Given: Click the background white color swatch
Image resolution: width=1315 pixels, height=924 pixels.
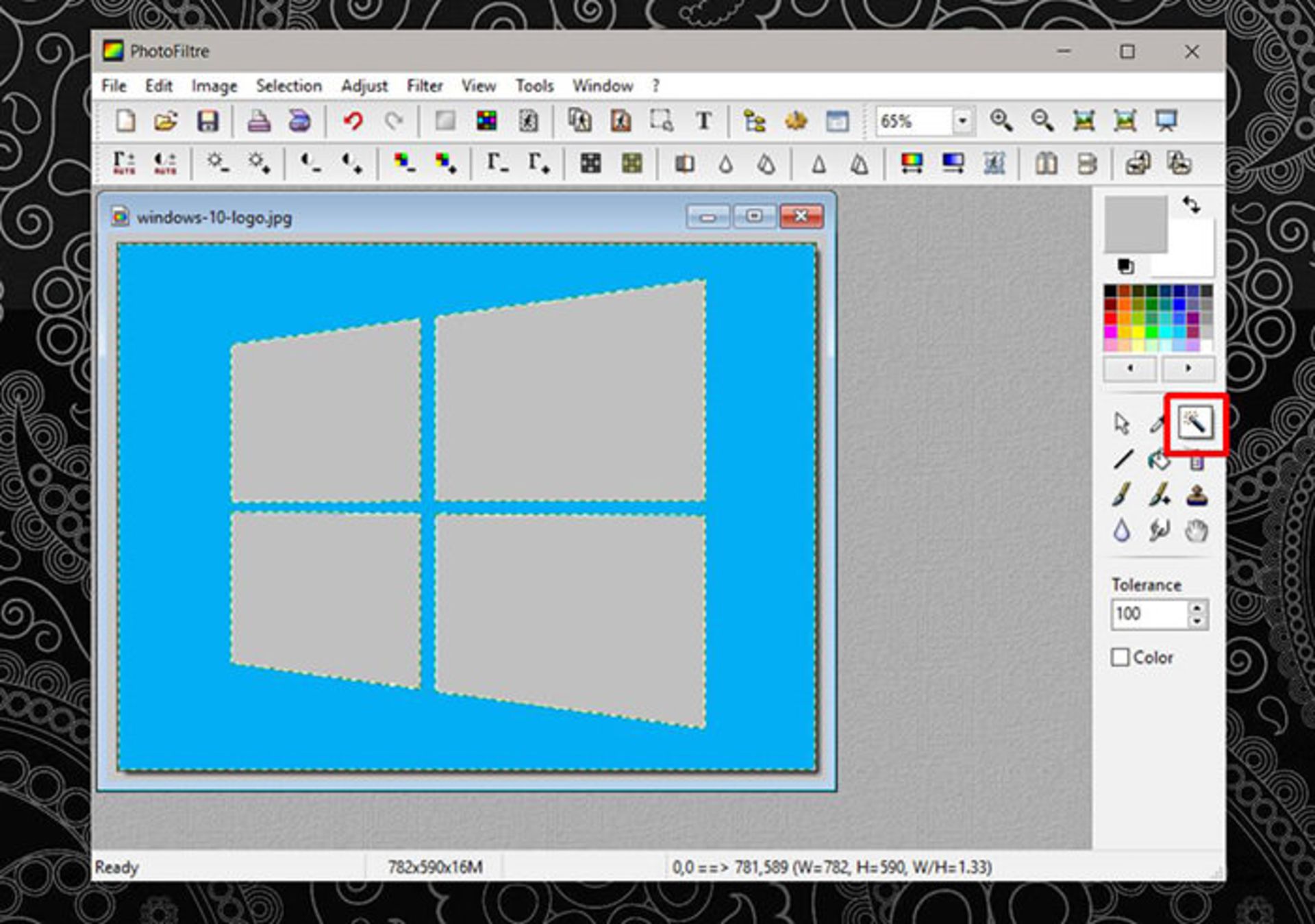Looking at the screenshot, I should [x=1192, y=257].
